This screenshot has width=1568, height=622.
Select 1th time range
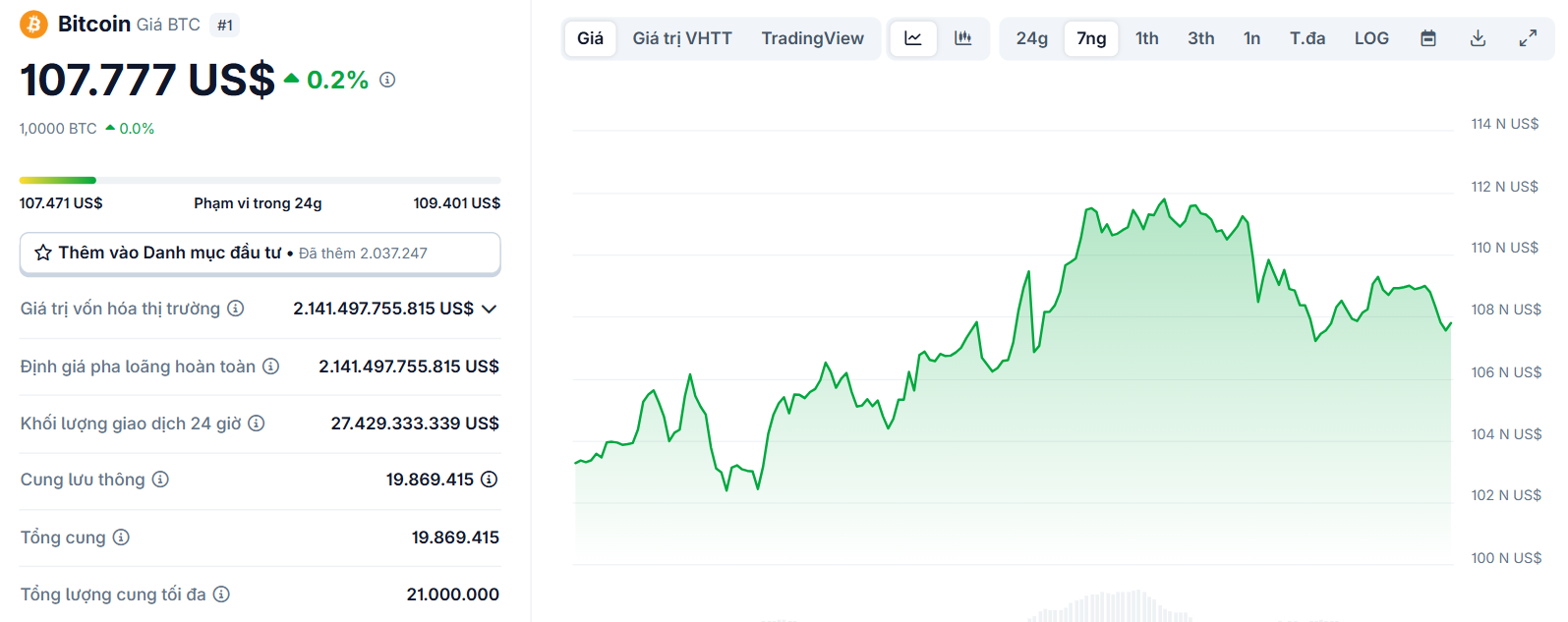tap(1147, 38)
